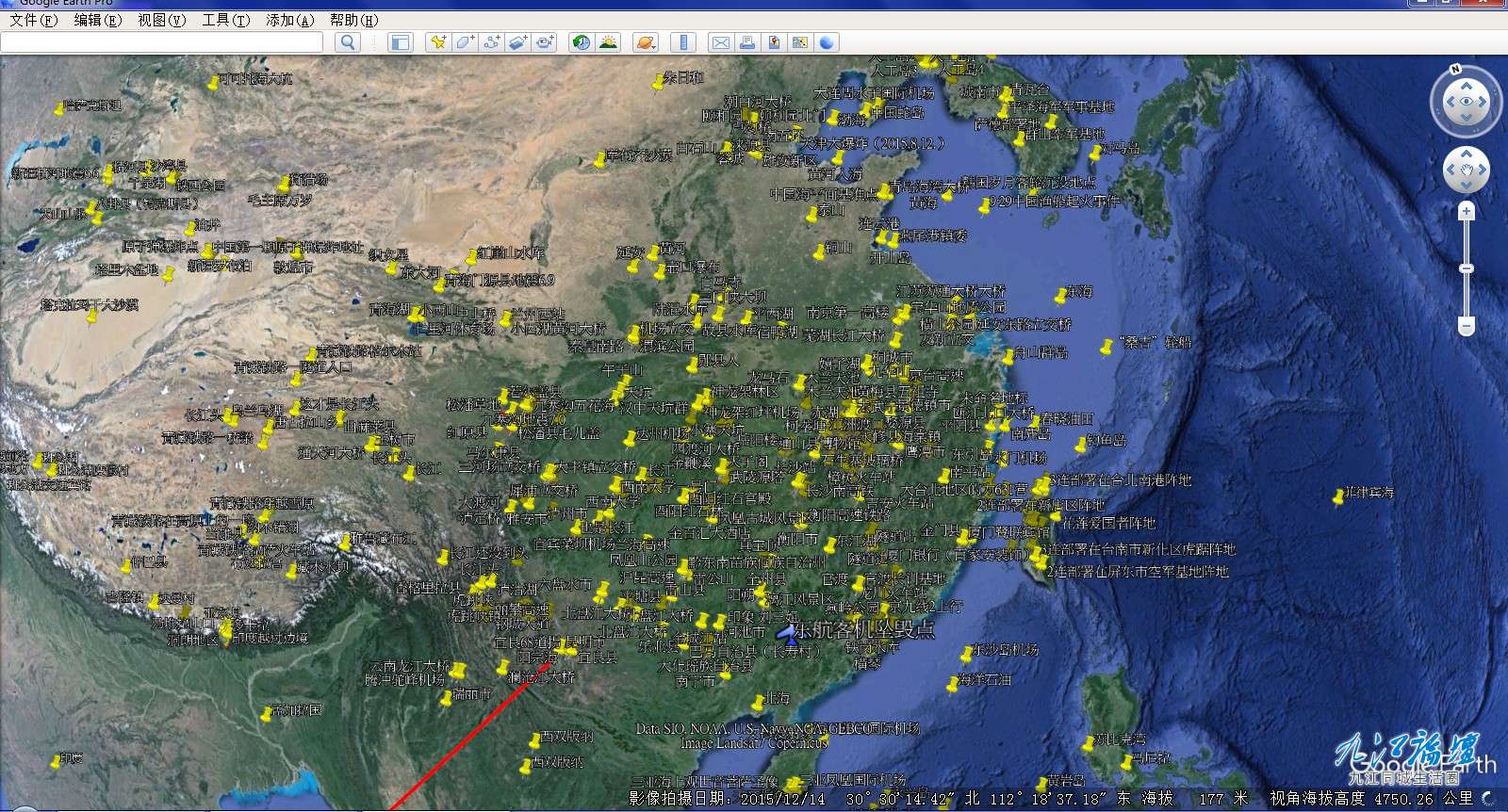
Task: Click the 929中国渔船起火事件 label
Action: (x=1055, y=202)
